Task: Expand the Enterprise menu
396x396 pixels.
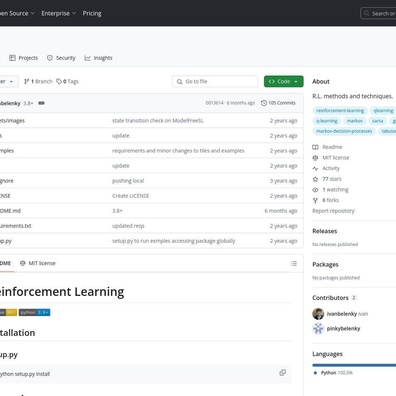Action: (x=59, y=13)
